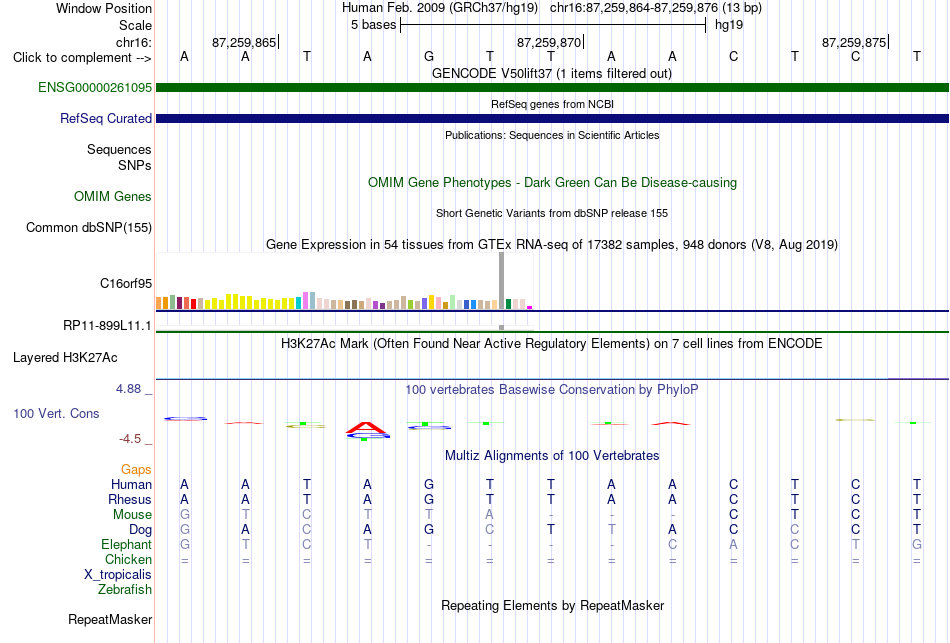Click the G base in the Human alignment row

(428, 484)
